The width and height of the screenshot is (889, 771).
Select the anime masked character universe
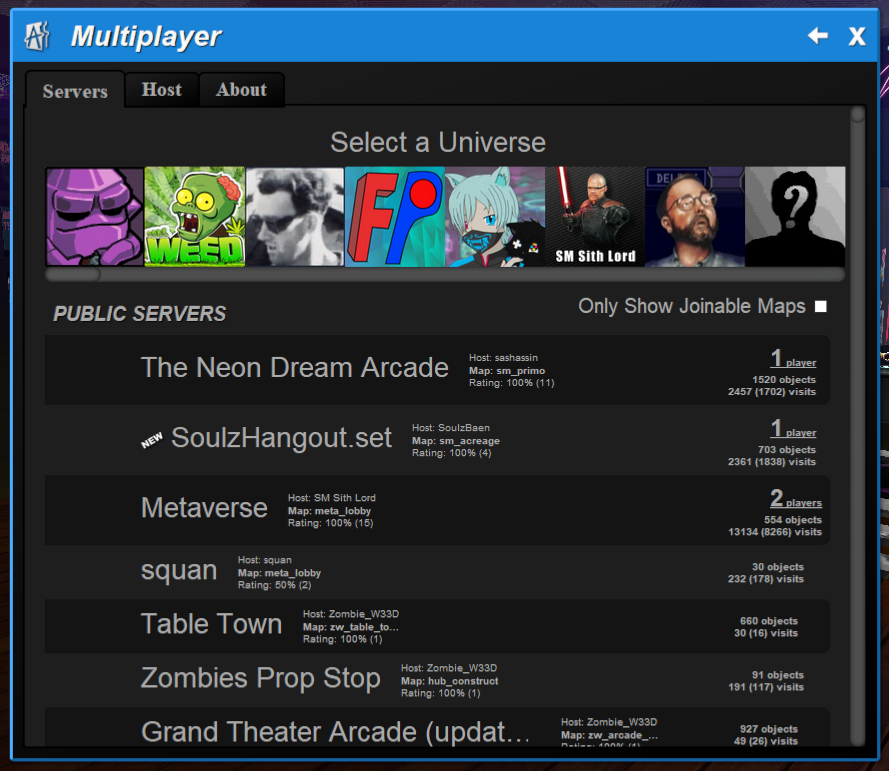[495, 217]
